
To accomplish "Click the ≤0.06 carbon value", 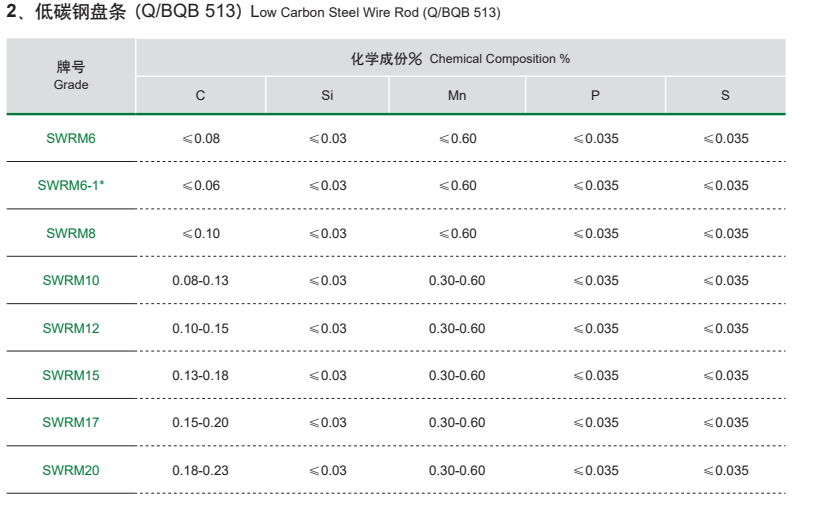I will tap(200, 185).
